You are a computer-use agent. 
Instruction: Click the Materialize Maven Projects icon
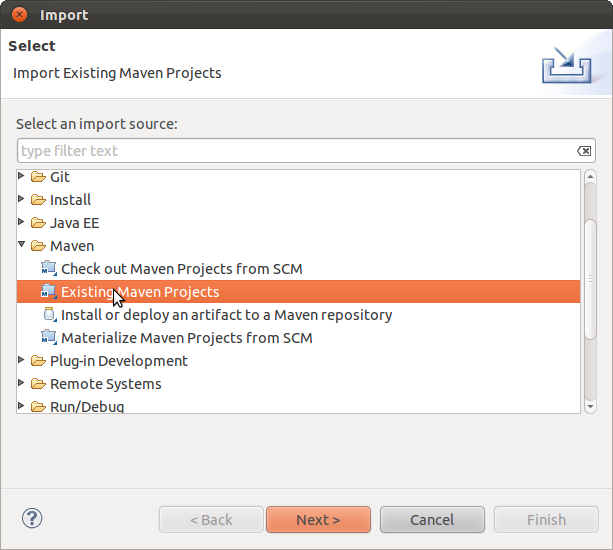click(49, 338)
